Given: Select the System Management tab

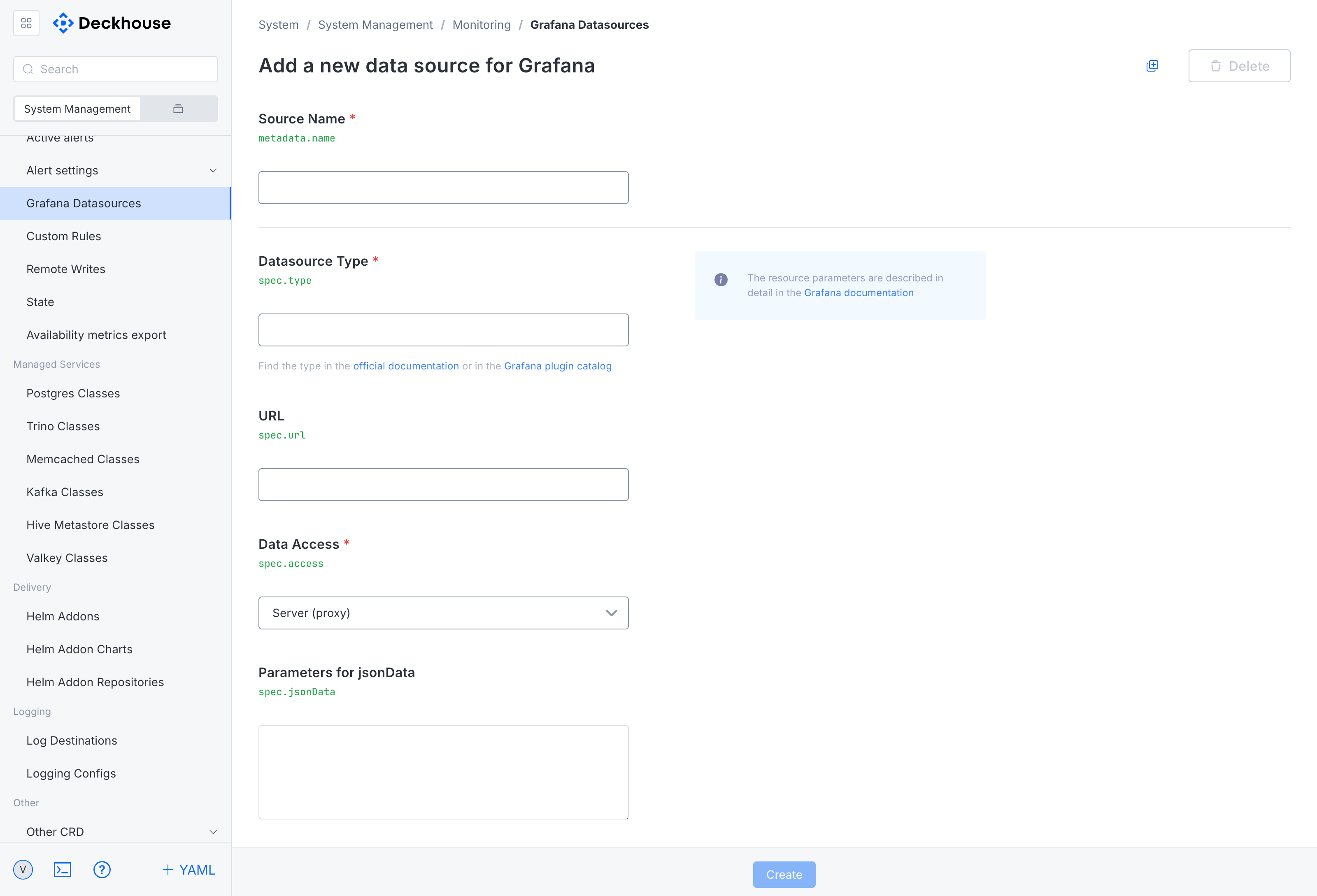Looking at the screenshot, I should click(77, 108).
